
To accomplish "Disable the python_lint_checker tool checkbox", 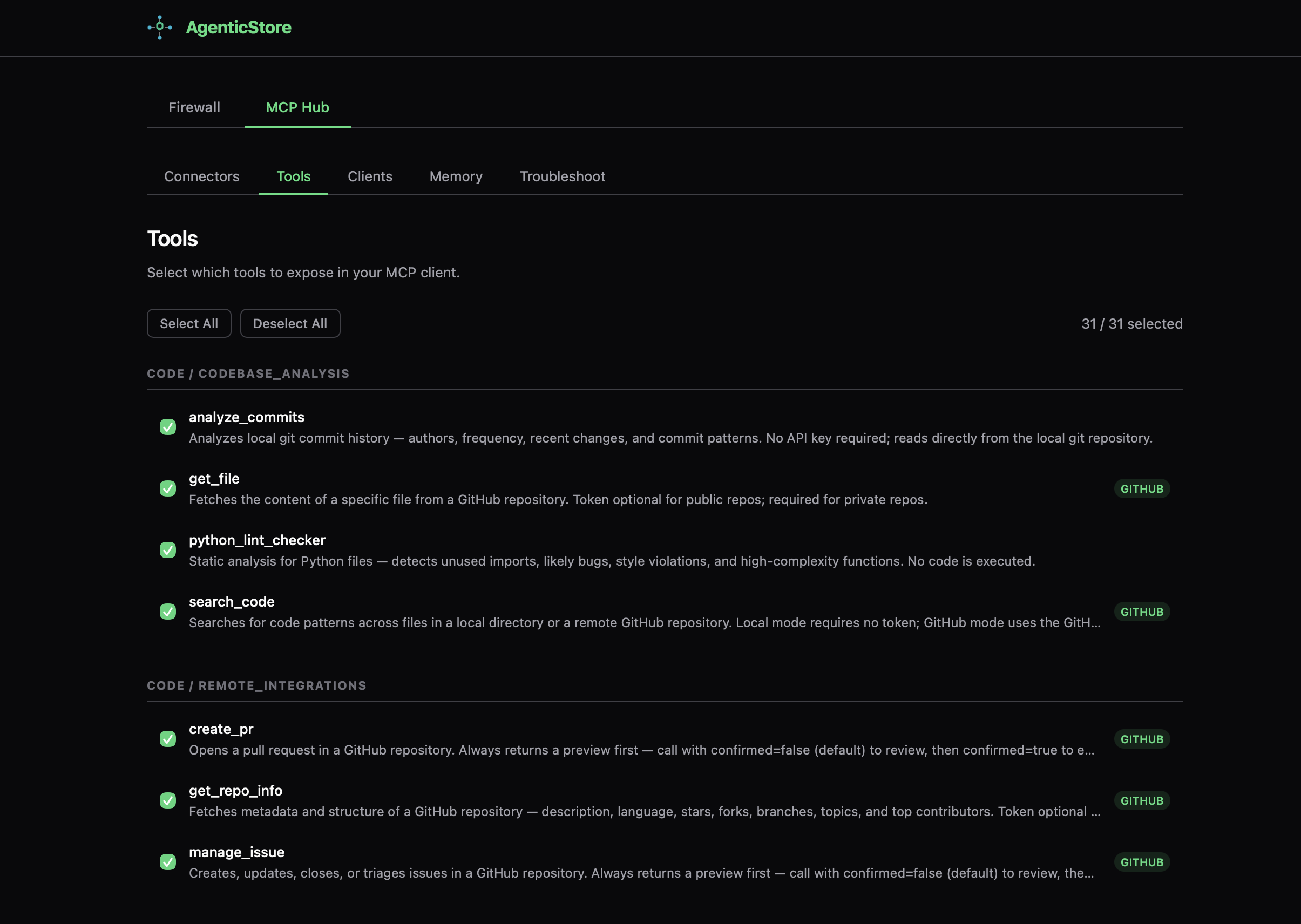I will [x=168, y=550].
